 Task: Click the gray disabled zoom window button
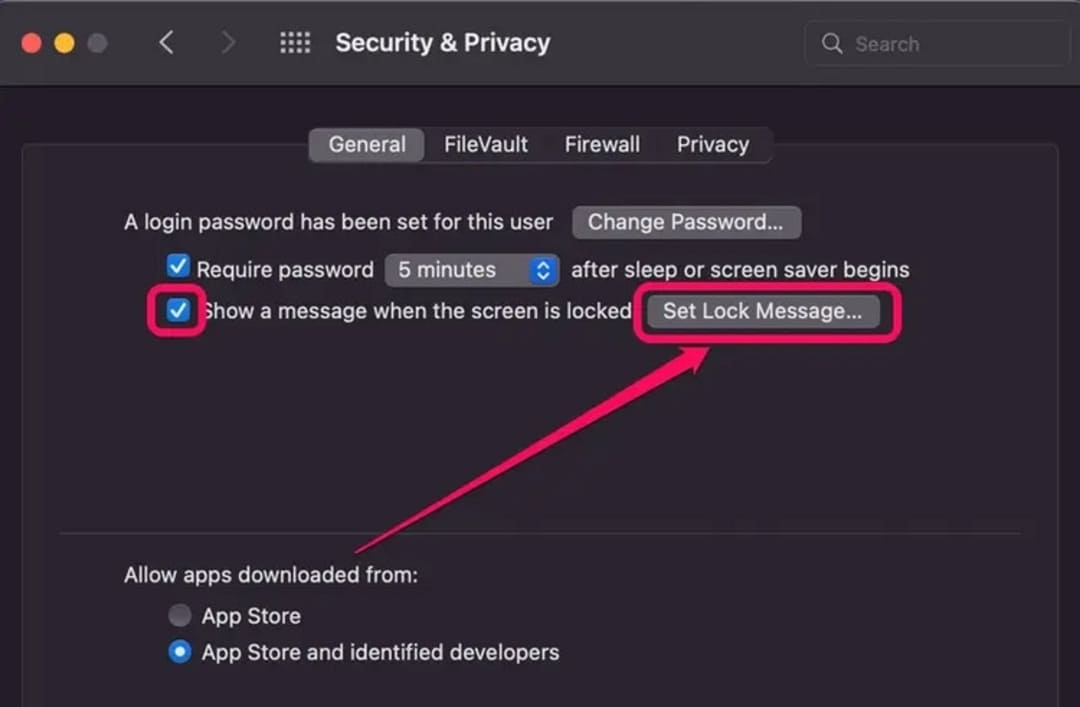[97, 43]
